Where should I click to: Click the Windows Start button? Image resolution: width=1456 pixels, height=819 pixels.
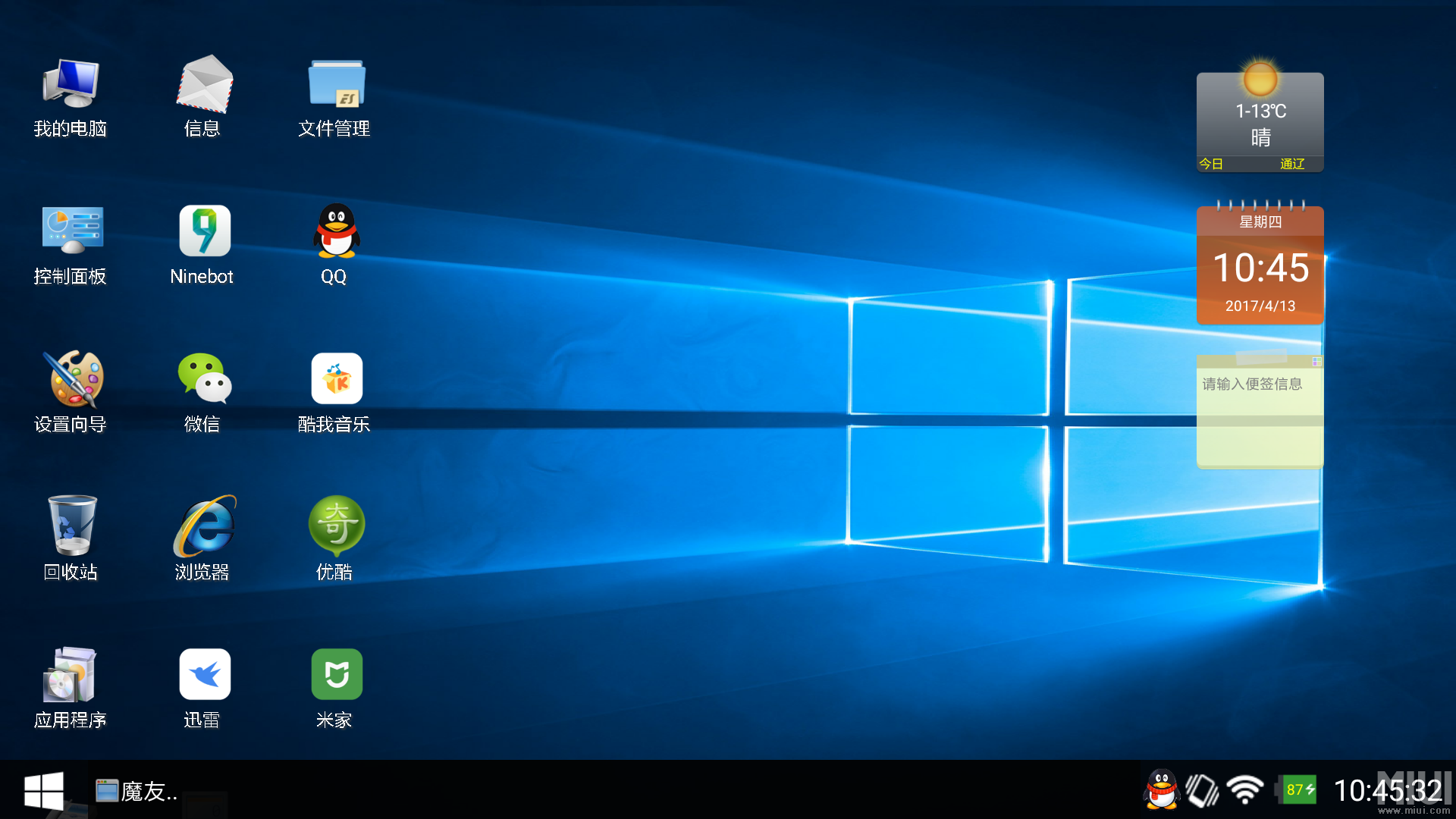(x=43, y=790)
